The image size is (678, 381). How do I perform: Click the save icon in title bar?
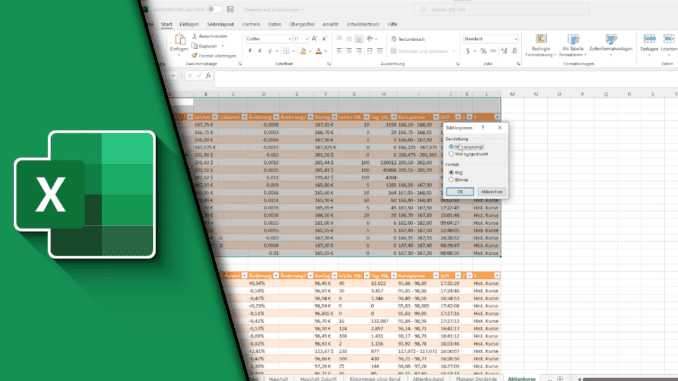tap(230, 9)
